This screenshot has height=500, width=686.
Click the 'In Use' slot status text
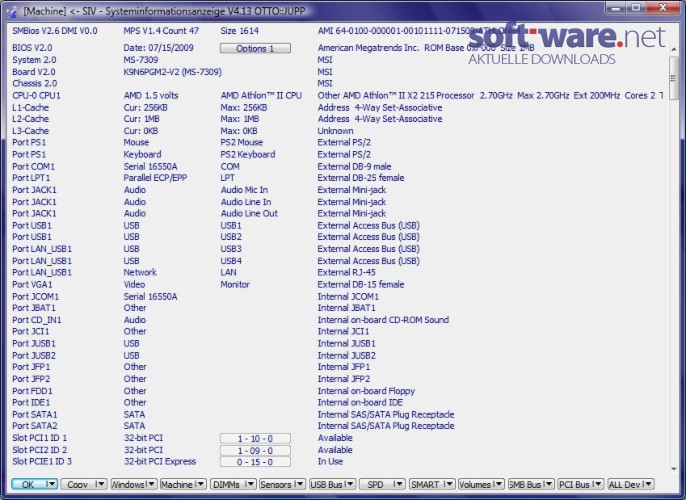[330, 462]
